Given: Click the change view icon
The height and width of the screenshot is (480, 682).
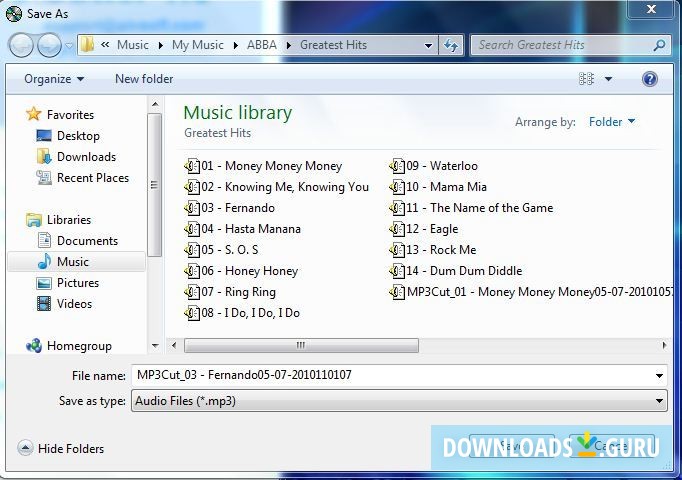Looking at the screenshot, I should point(586,79).
